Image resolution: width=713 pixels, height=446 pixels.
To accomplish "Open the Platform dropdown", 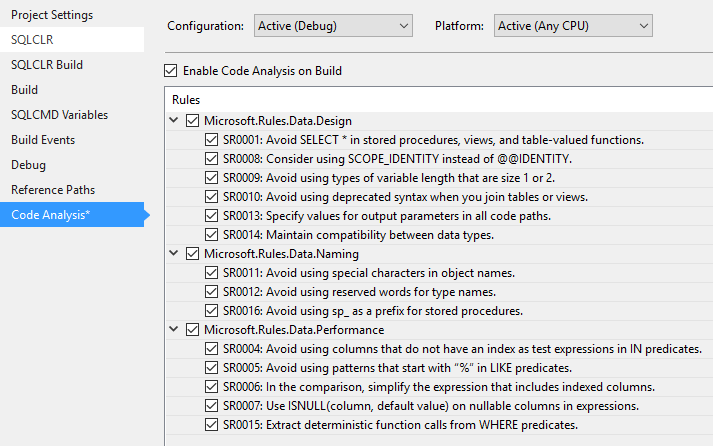I will click(x=573, y=26).
